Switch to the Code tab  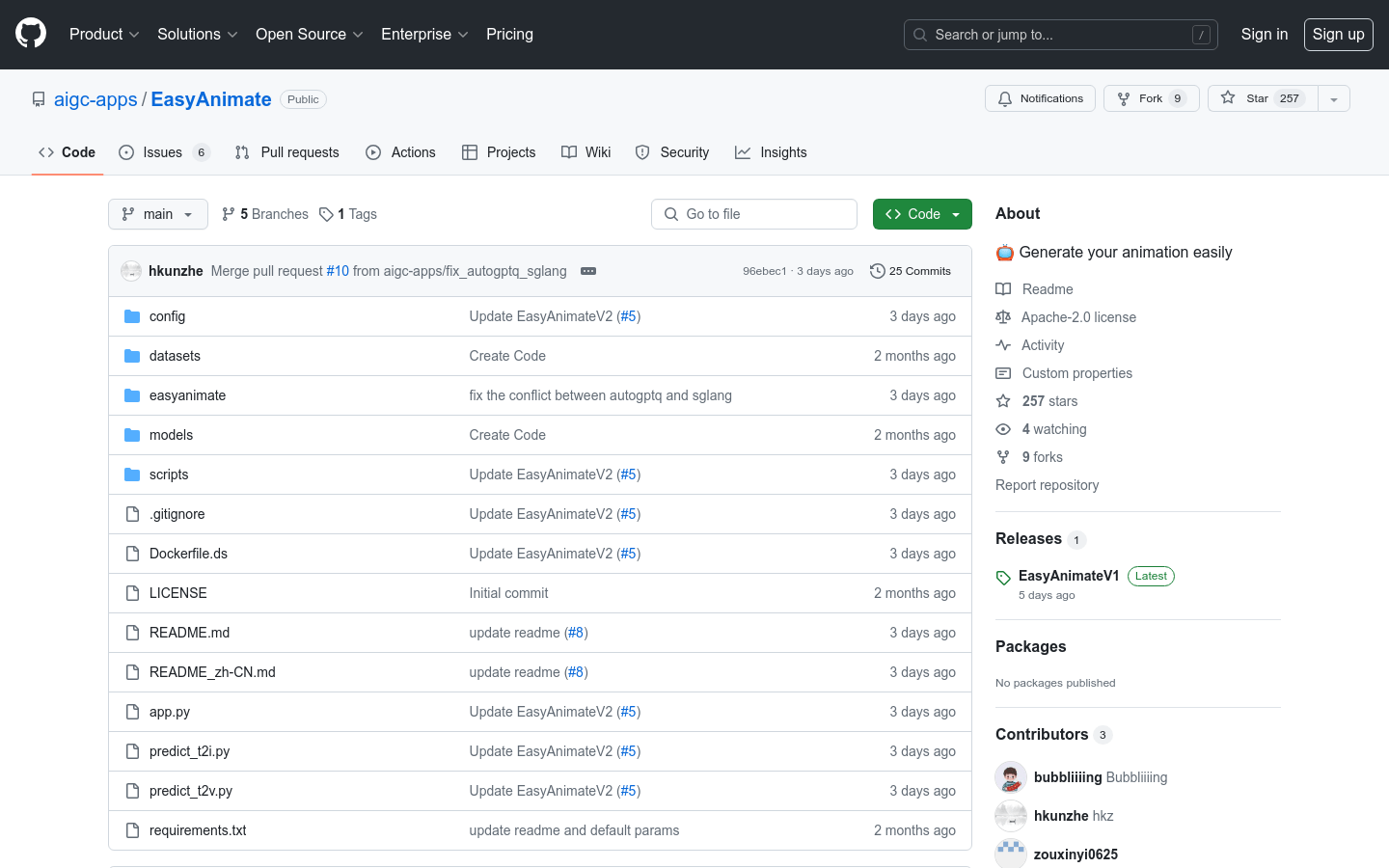tap(67, 152)
